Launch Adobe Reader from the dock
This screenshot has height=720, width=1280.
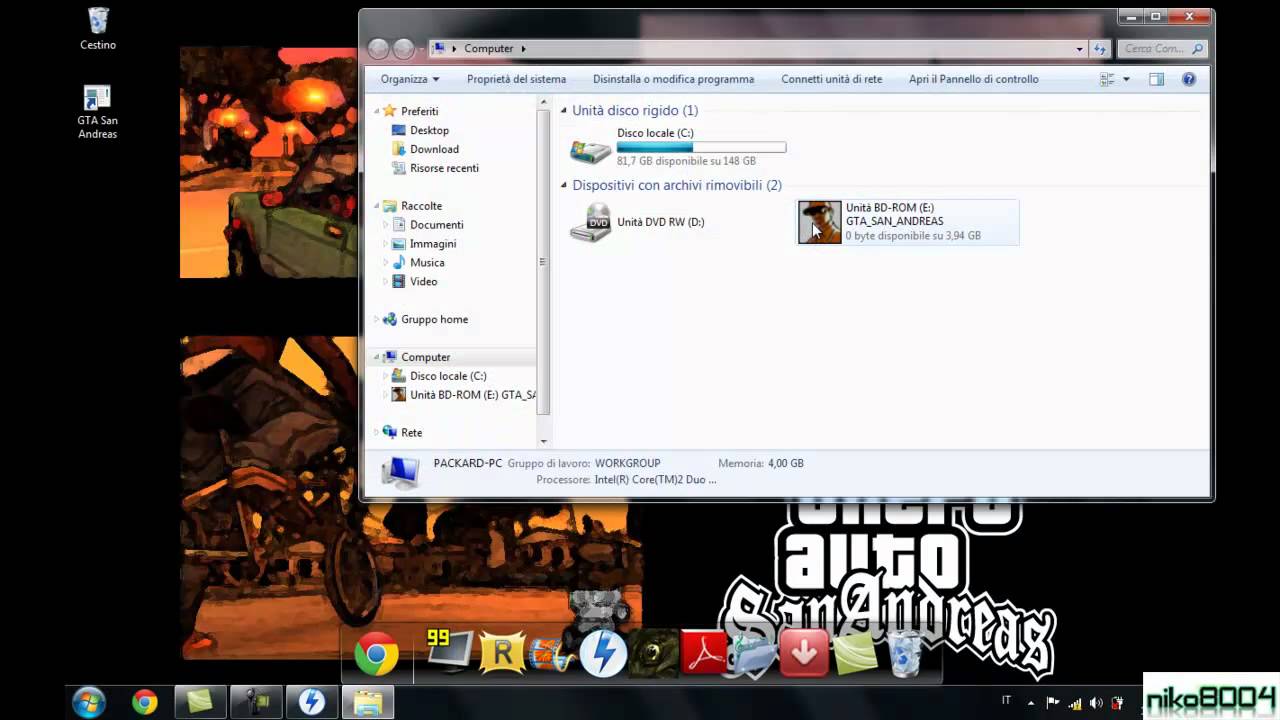tap(705, 654)
